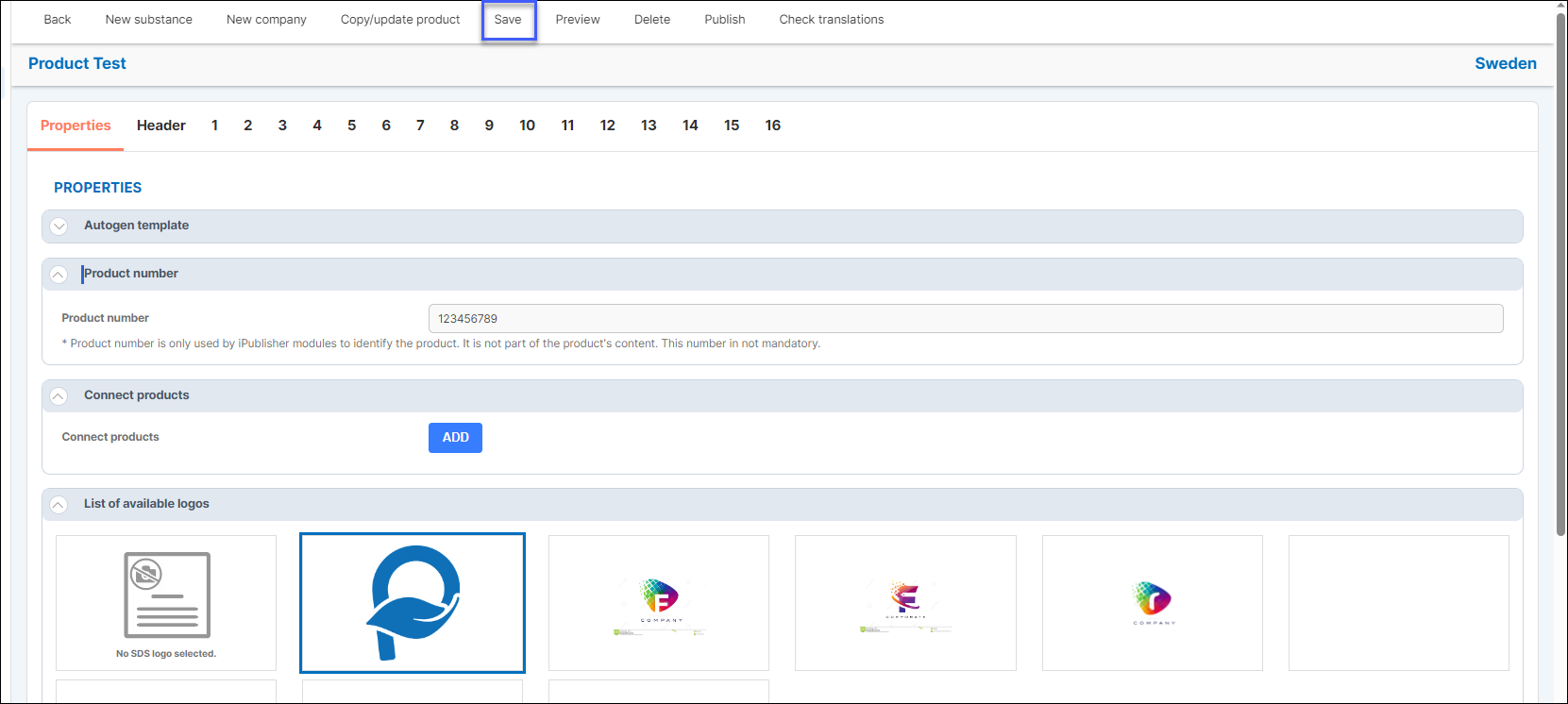The image size is (1568, 704).
Task: Open section tab 5
Action: tap(352, 126)
